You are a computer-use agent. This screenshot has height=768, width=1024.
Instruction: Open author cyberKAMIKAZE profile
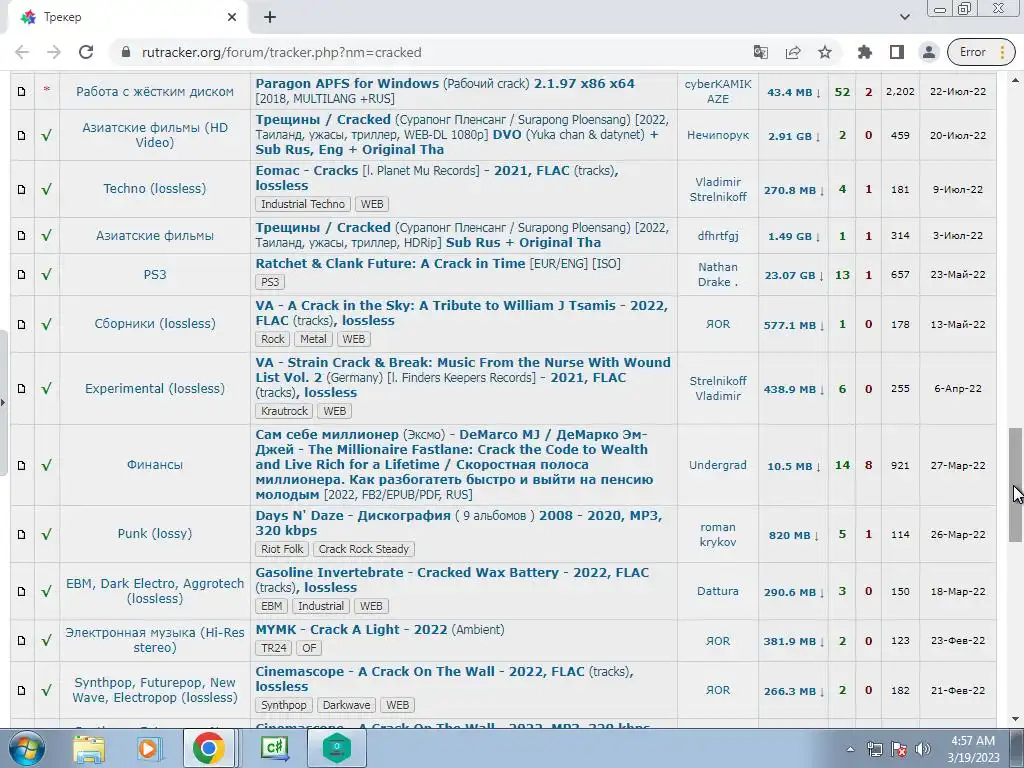pos(718,91)
